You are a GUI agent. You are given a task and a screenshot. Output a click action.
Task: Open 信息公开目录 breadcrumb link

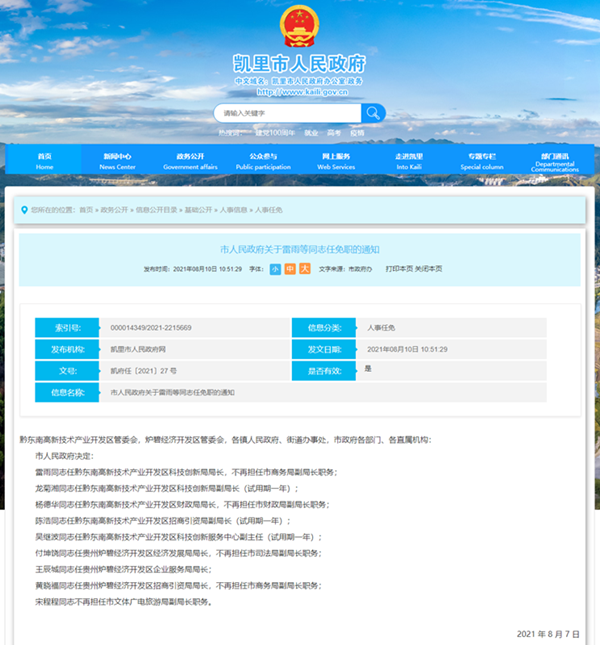point(155,210)
